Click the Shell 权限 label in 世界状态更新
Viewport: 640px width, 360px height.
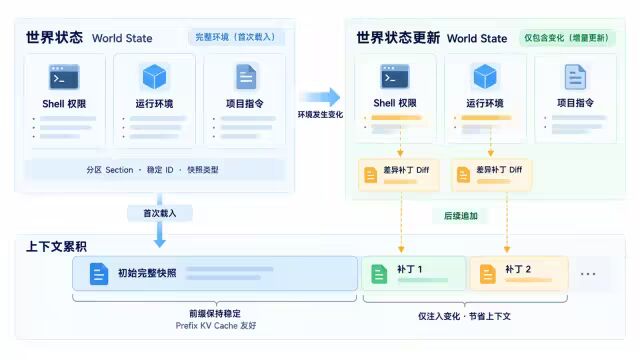tap(395, 103)
